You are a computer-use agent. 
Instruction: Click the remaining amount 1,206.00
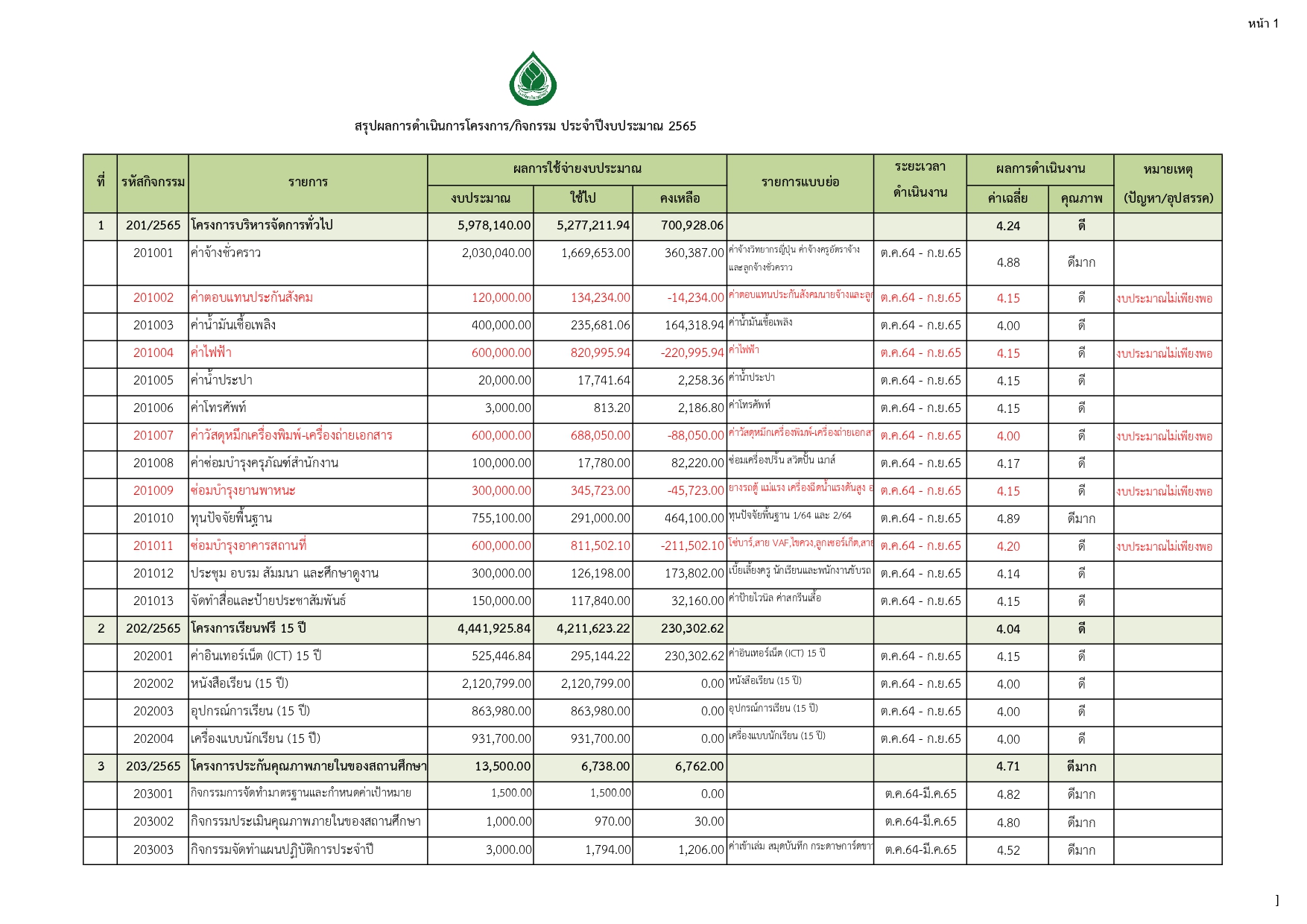click(x=701, y=850)
